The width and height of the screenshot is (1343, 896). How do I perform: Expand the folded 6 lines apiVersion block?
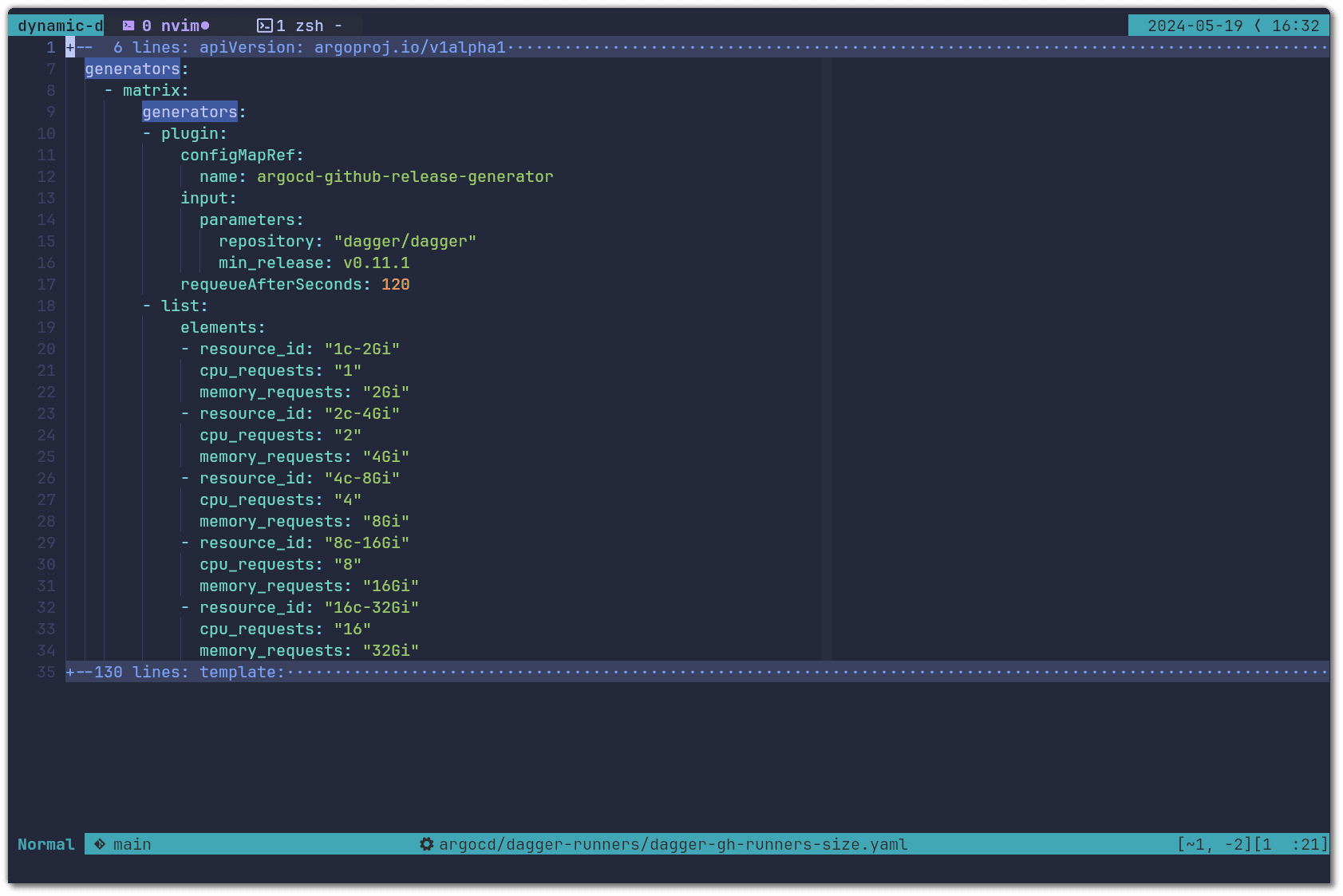point(311,47)
